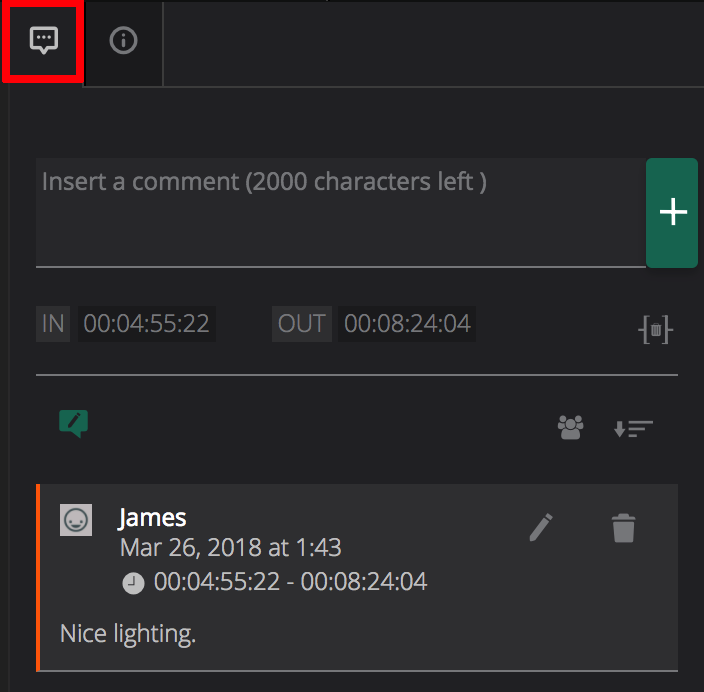Click the clock icon in James's comment
This screenshot has height=692, width=704.
133,583
